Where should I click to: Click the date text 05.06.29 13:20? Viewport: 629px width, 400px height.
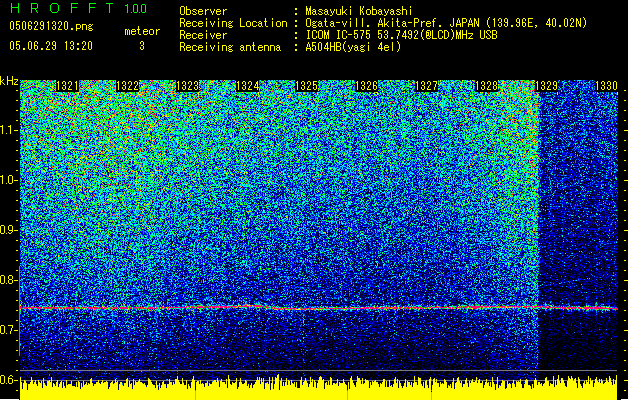pyautogui.click(x=51, y=46)
